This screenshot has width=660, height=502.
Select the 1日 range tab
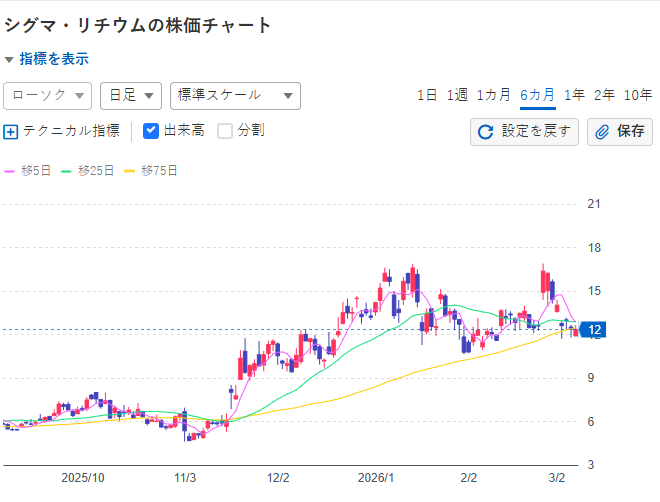[x=427, y=95]
